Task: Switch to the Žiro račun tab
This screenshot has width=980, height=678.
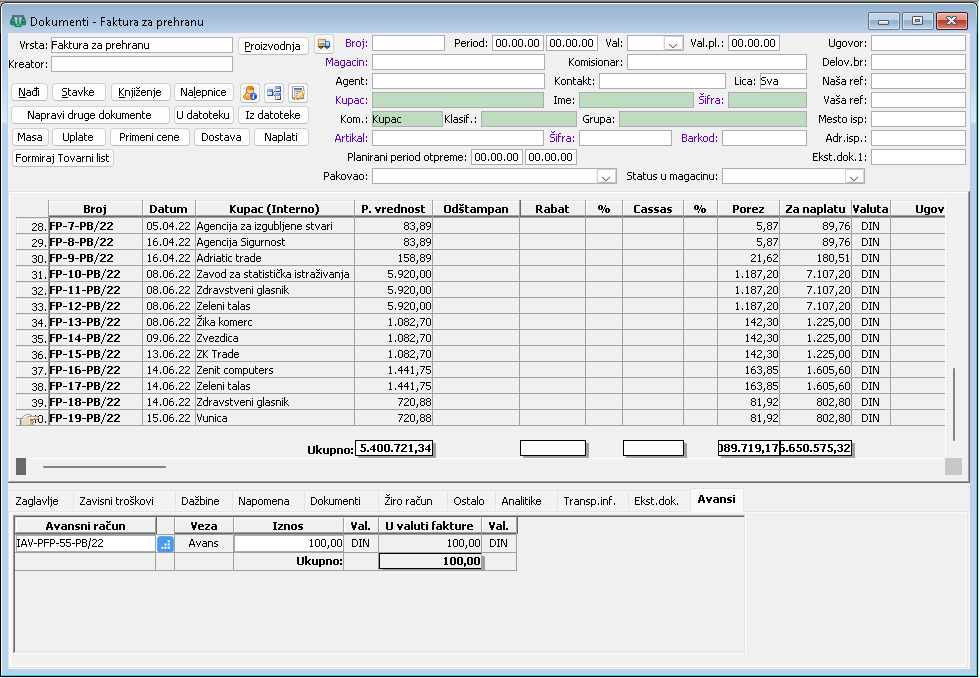Action: [408, 501]
